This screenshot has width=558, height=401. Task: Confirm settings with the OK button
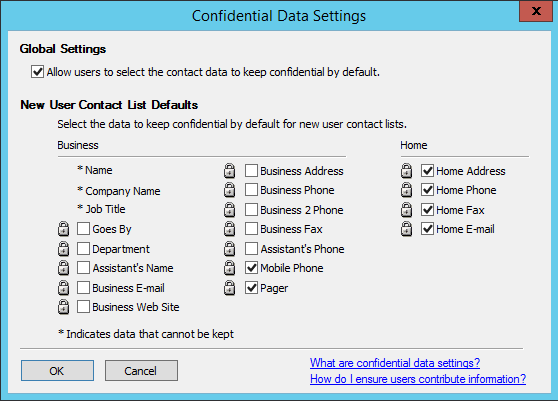(x=57, y=371)
